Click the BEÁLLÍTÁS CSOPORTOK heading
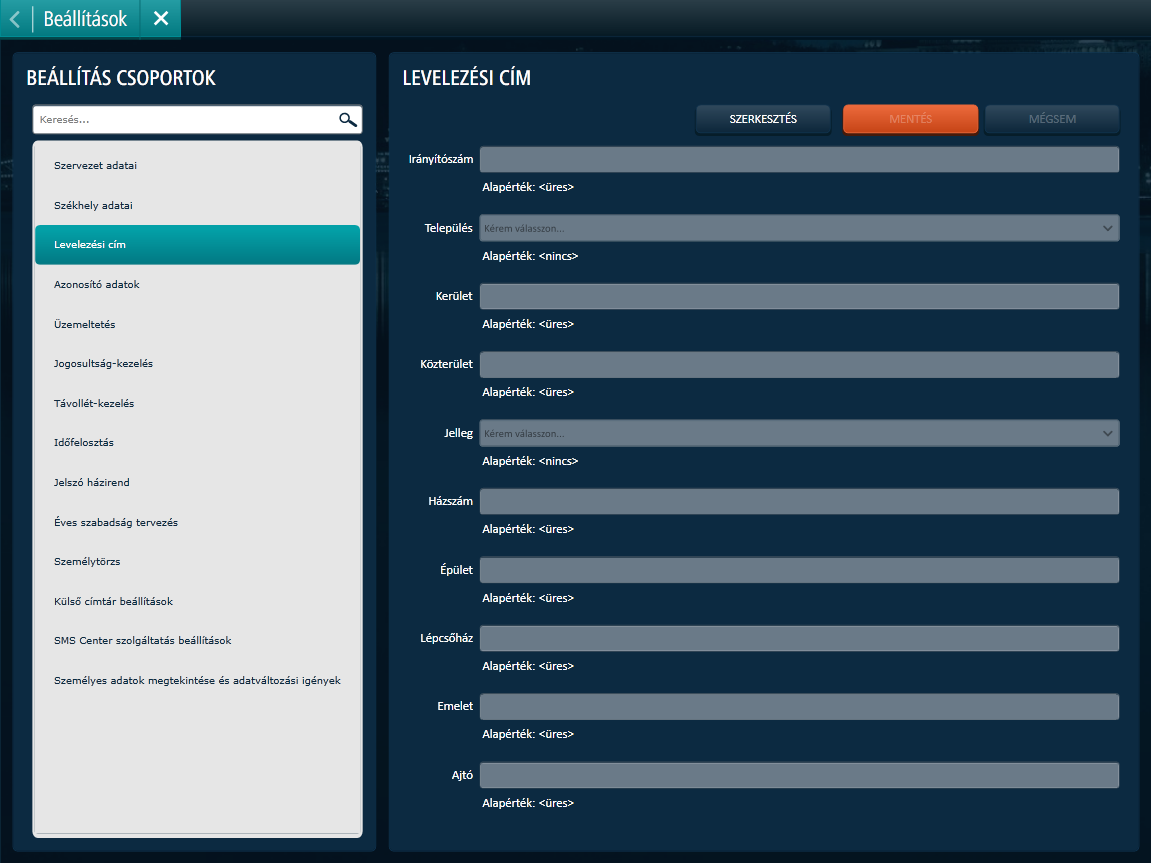 click(121, 78)
